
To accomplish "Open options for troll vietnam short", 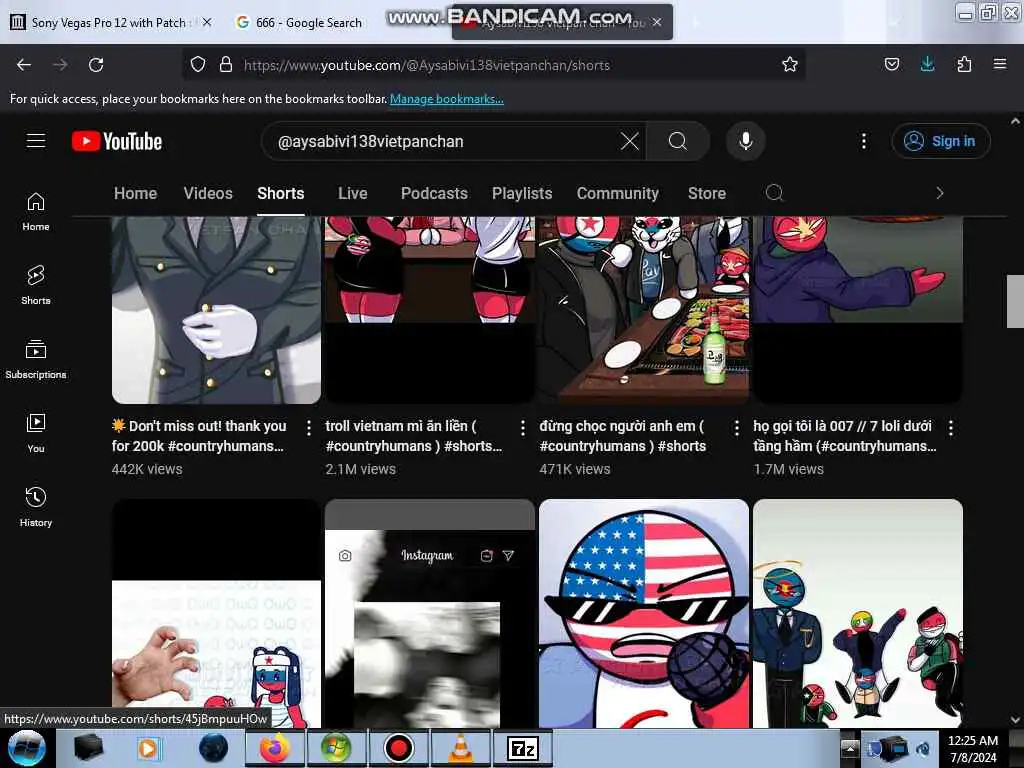I will 522,428.
